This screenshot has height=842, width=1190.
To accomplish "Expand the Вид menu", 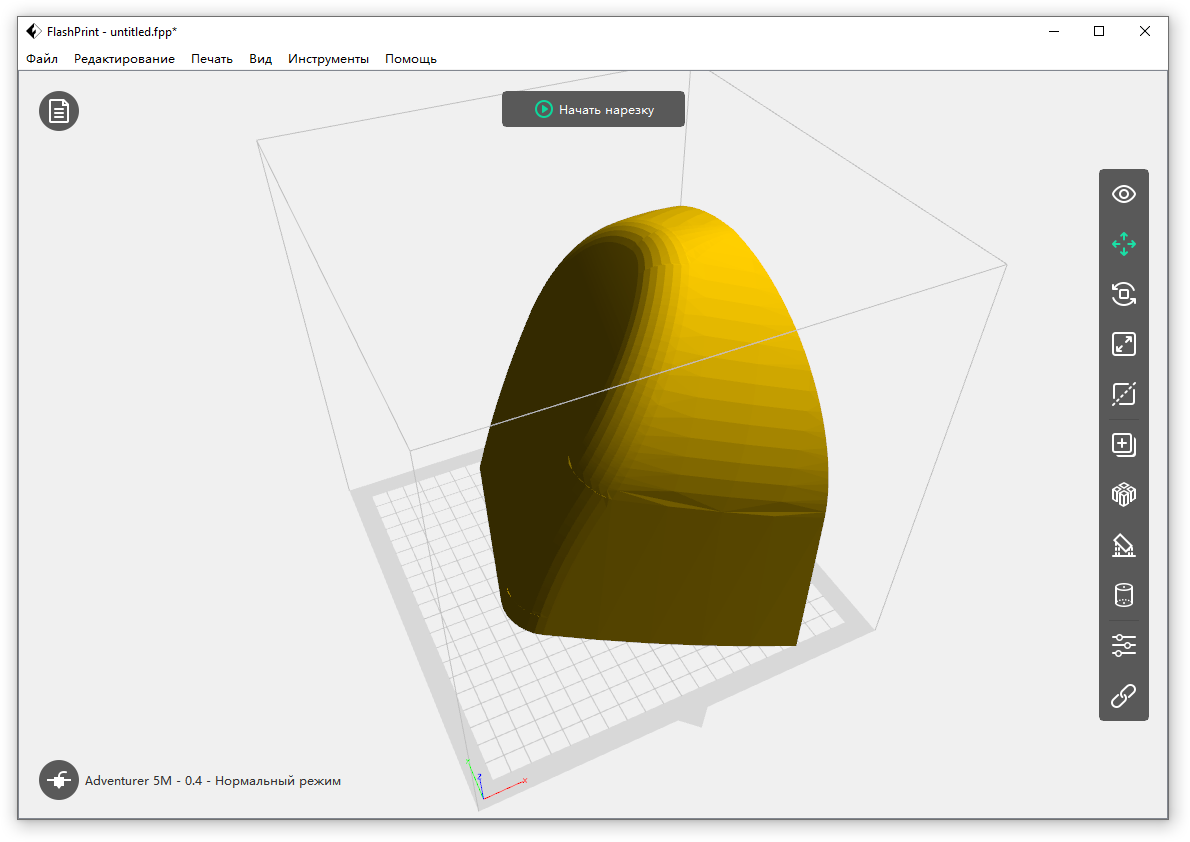I will click(x=260, y=59).
